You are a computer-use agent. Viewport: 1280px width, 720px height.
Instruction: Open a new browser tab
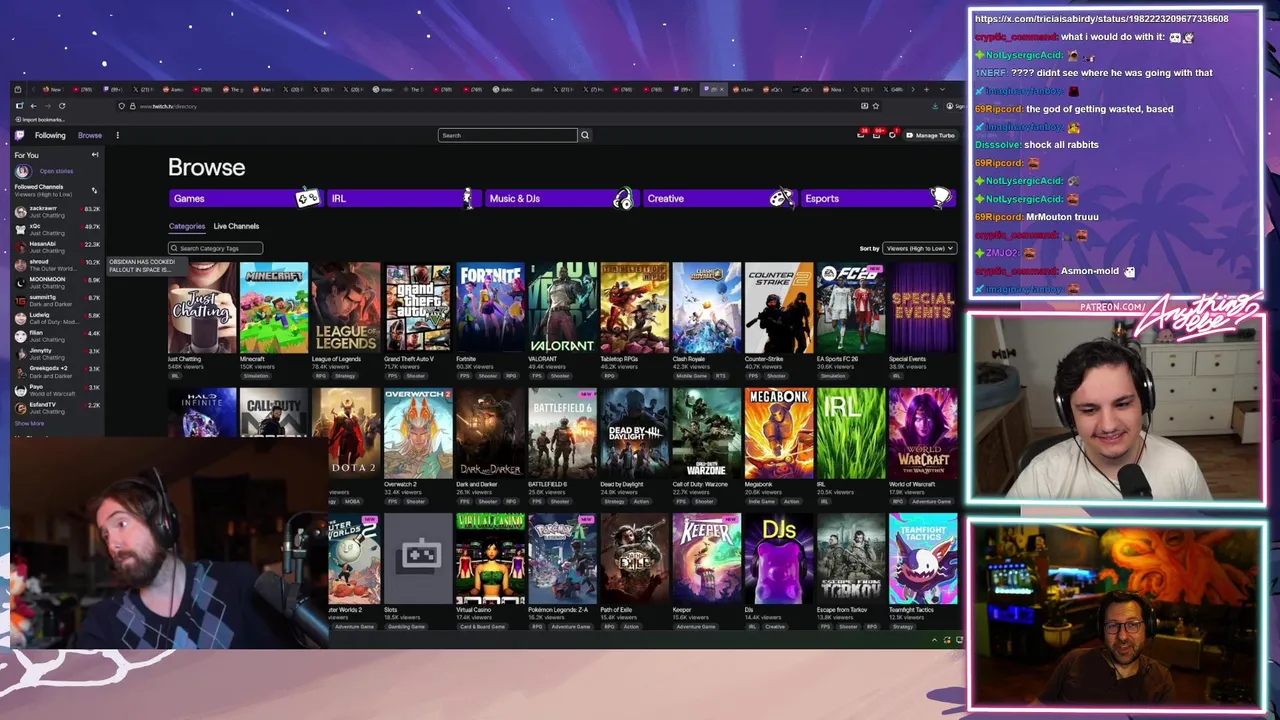pyautogui.click(x=926, y=89)
